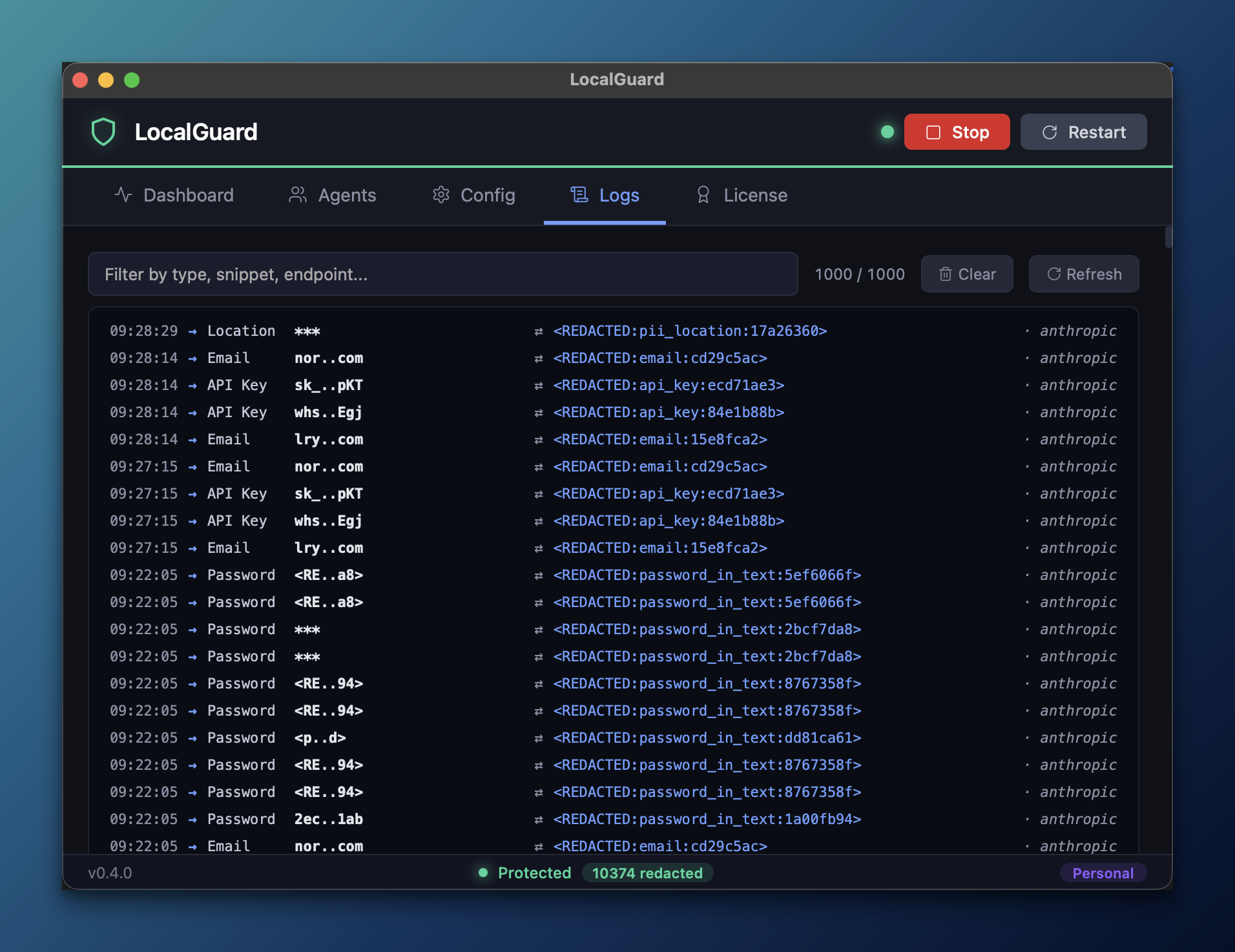Select the Logs tab

(x=605, y=195)
